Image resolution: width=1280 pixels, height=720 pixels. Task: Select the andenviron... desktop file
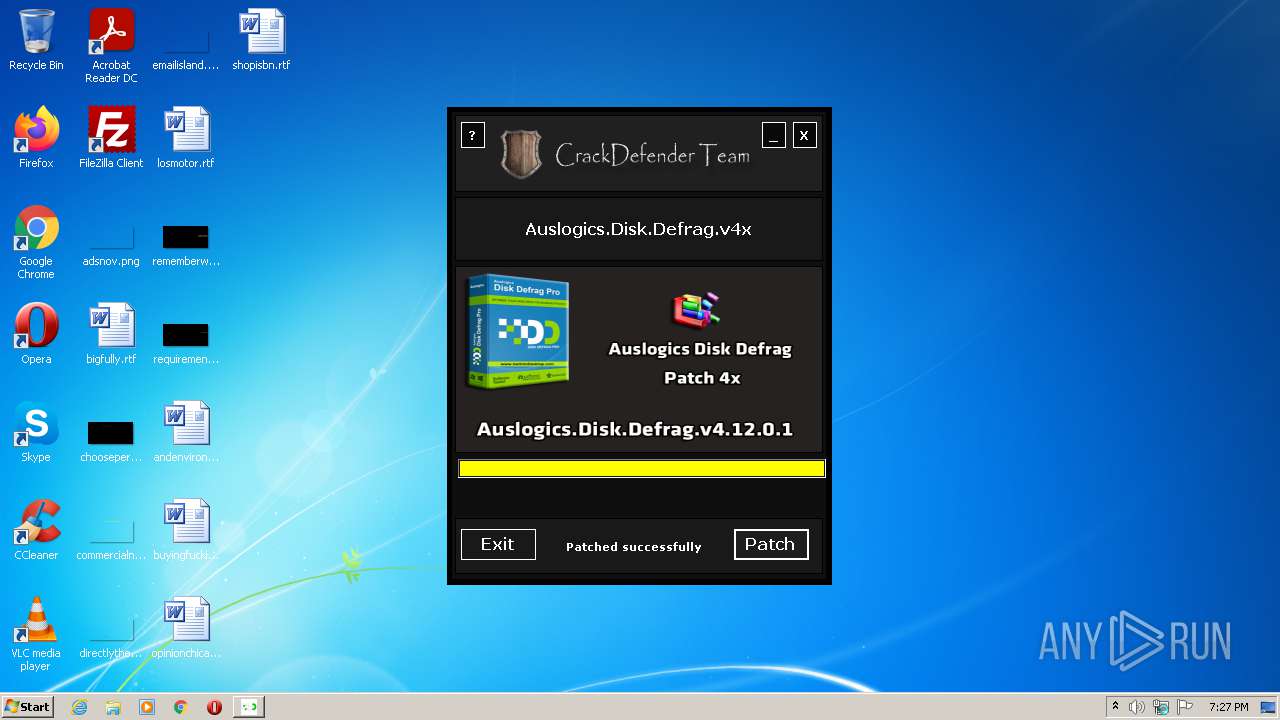pyautogui.click(x=186, y=433)
